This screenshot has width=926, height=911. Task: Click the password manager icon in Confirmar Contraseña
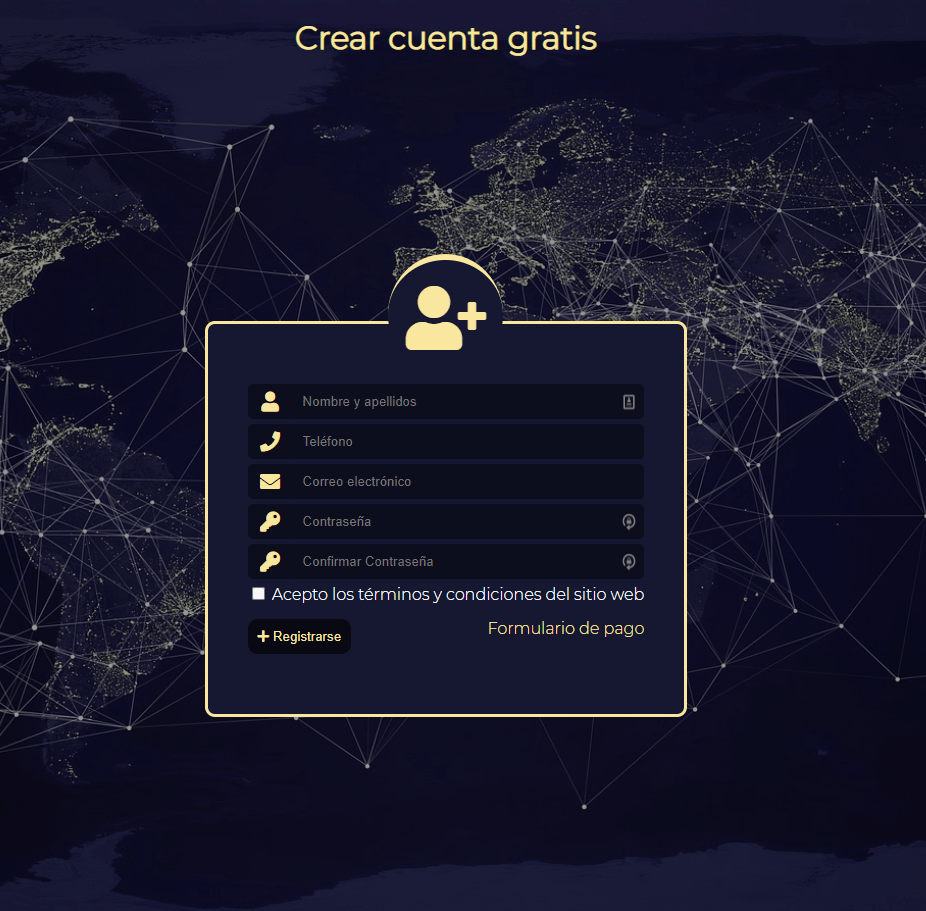pos(629,561)
